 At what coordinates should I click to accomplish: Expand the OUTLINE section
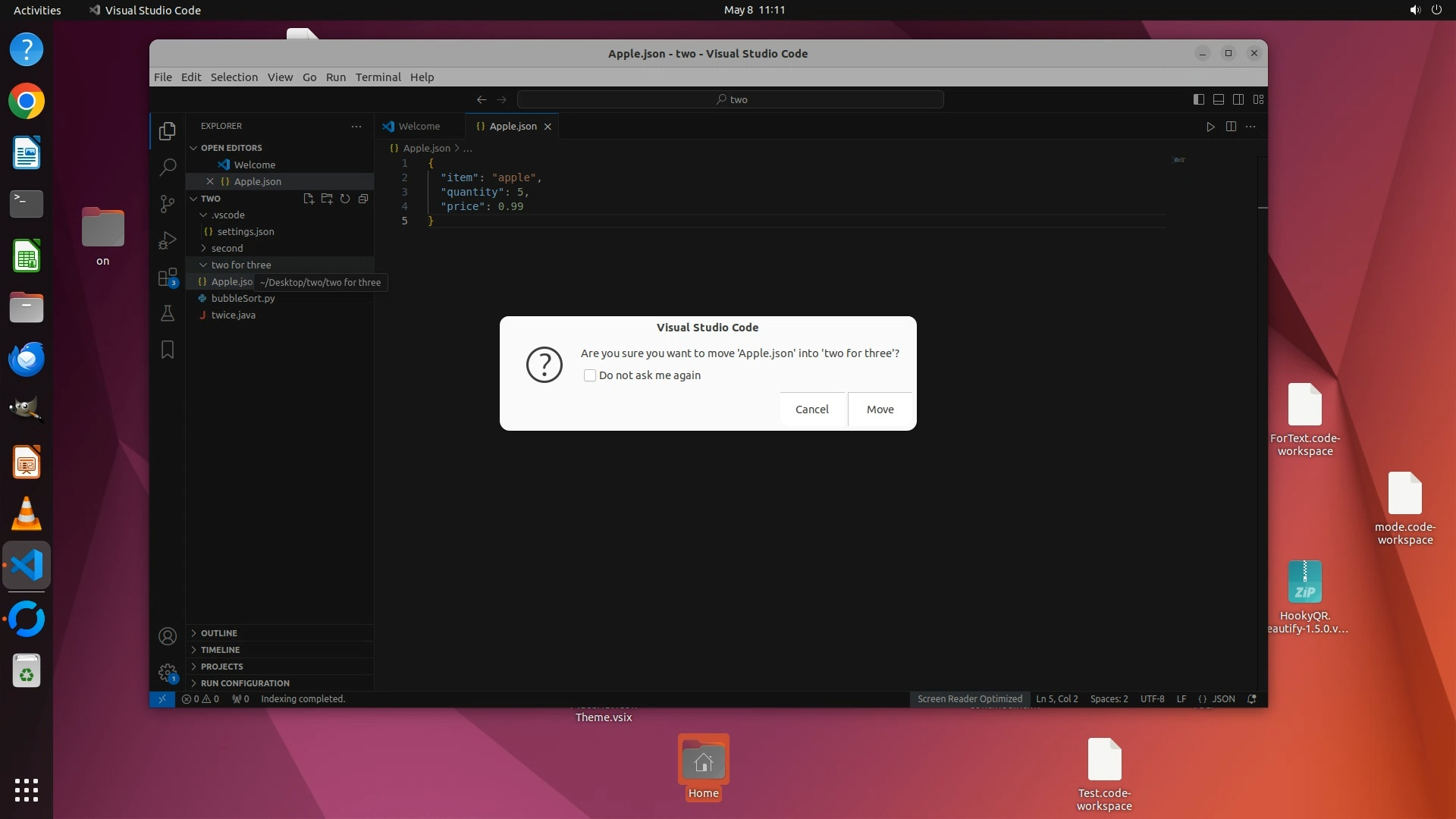click(219, 633)
